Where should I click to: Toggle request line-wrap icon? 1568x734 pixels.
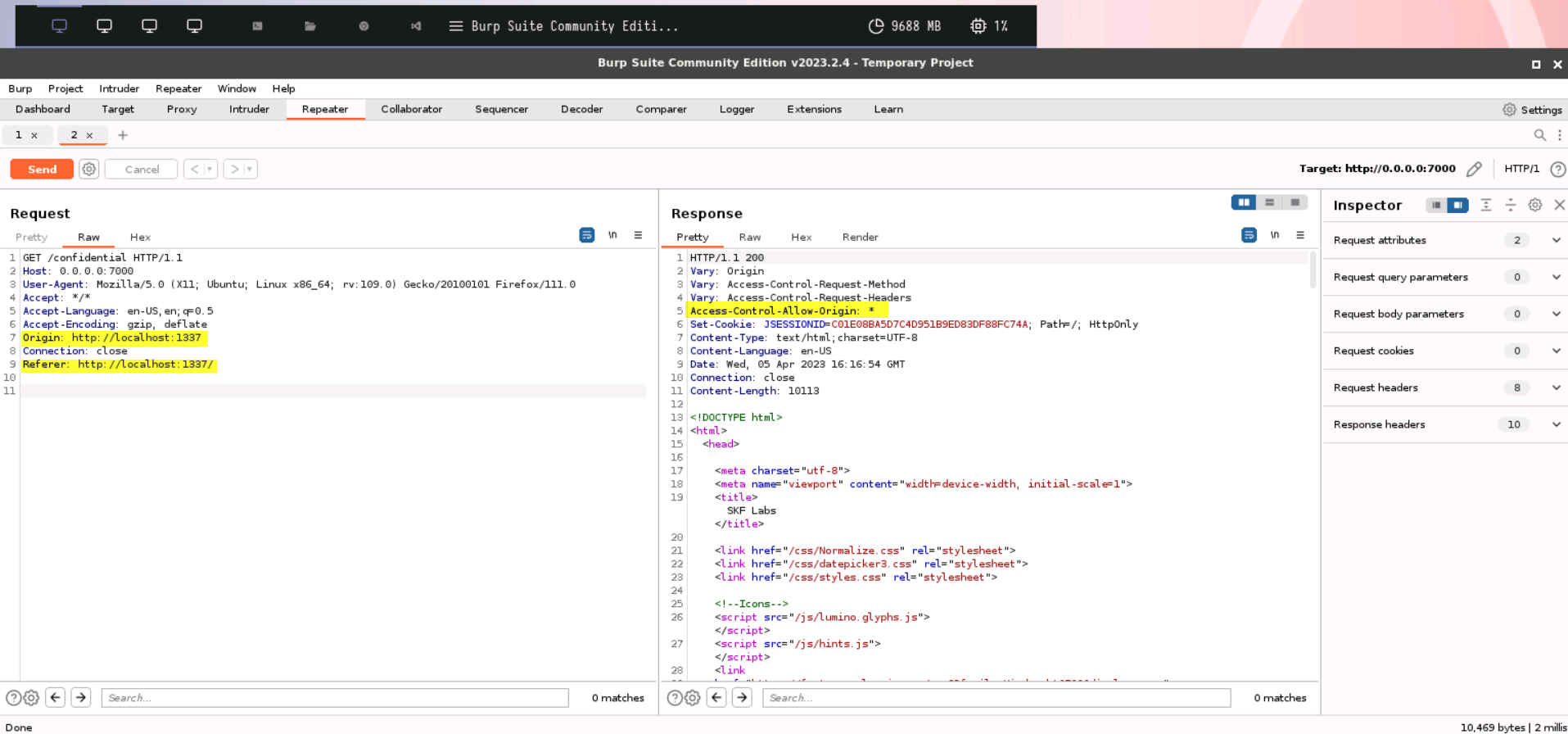coord(587,235)
